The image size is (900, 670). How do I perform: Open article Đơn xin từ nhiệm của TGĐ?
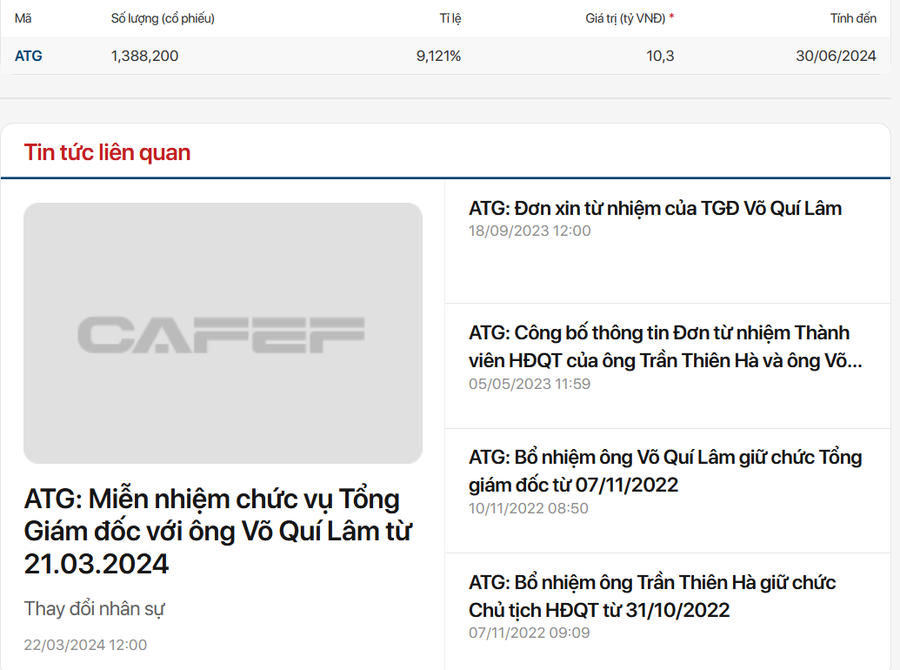tap(655, 208)
